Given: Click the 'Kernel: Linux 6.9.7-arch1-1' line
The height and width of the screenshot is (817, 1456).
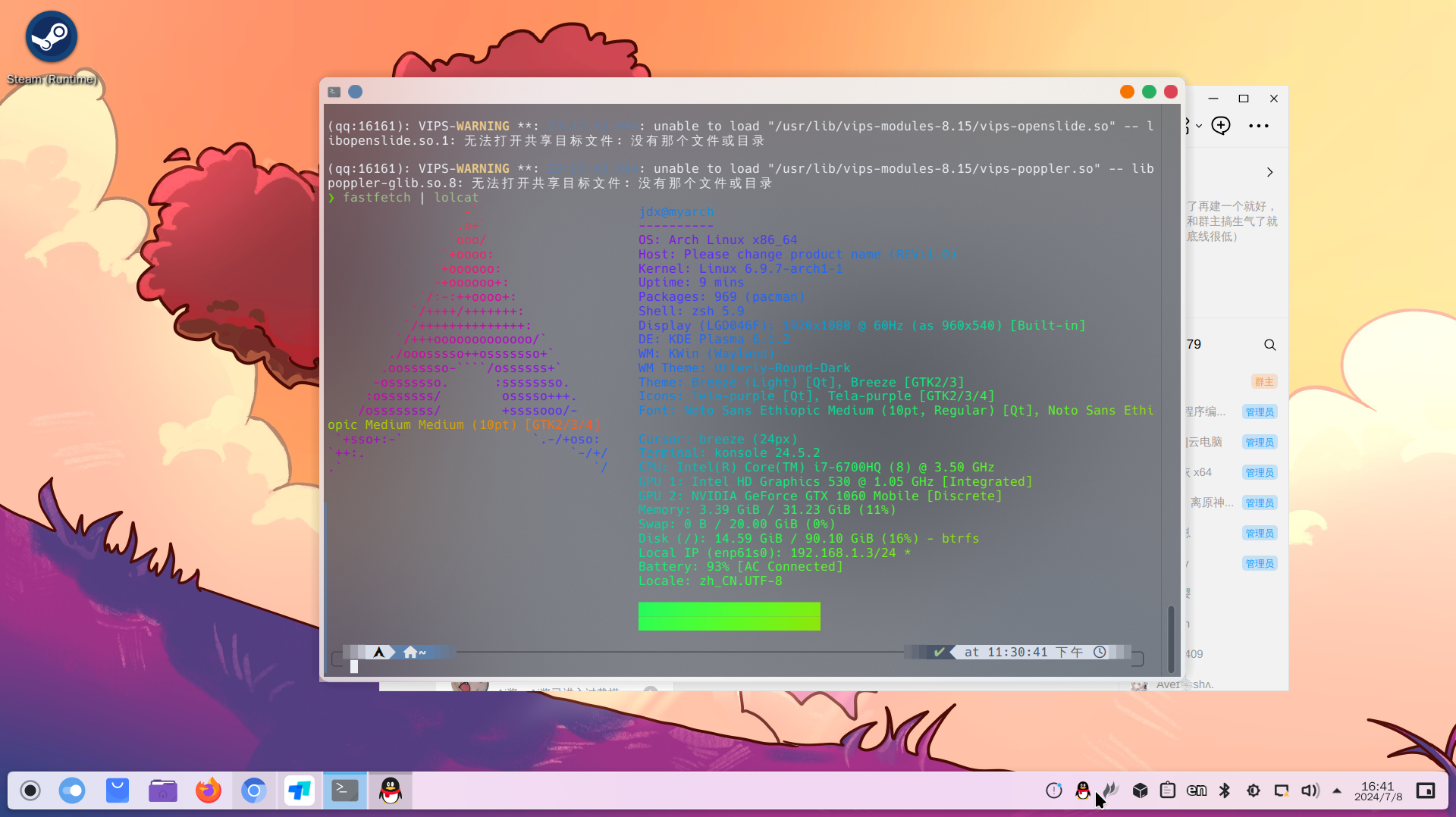Looking at the screenshot, I should coord(740,269).
